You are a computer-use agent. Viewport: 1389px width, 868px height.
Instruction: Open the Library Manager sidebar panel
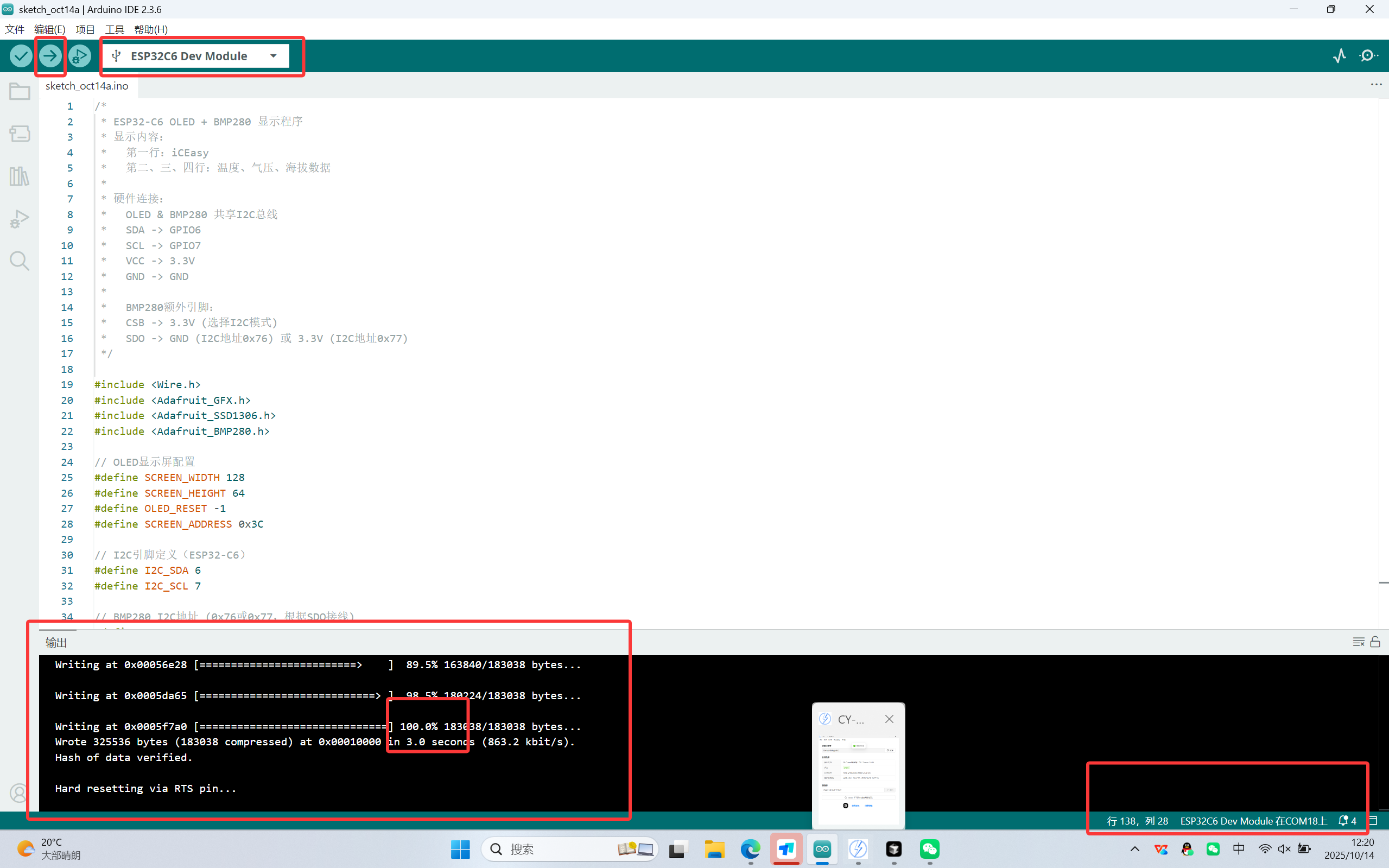(x=20, y=176)
